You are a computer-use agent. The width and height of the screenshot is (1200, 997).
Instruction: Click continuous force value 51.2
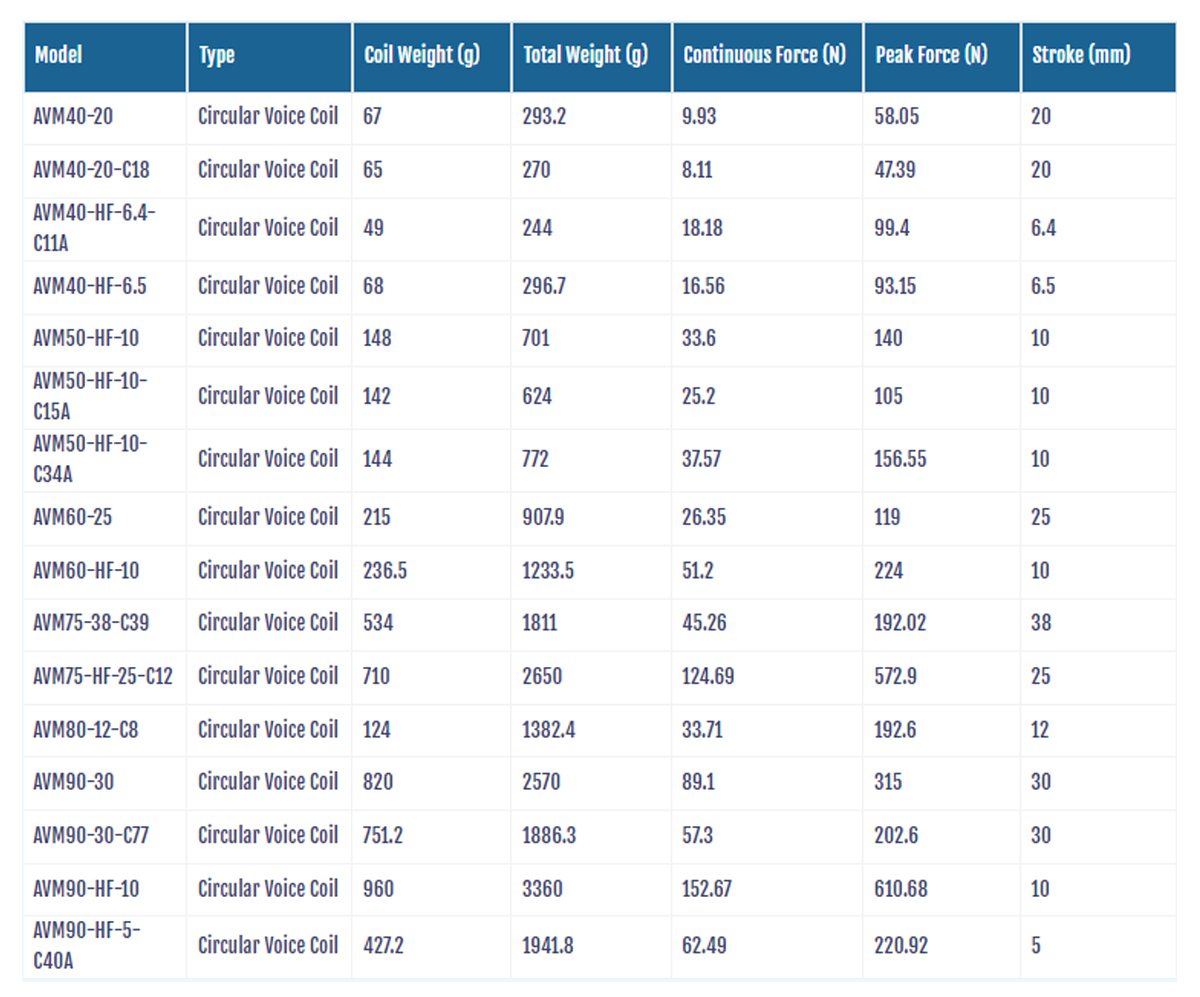699,571
